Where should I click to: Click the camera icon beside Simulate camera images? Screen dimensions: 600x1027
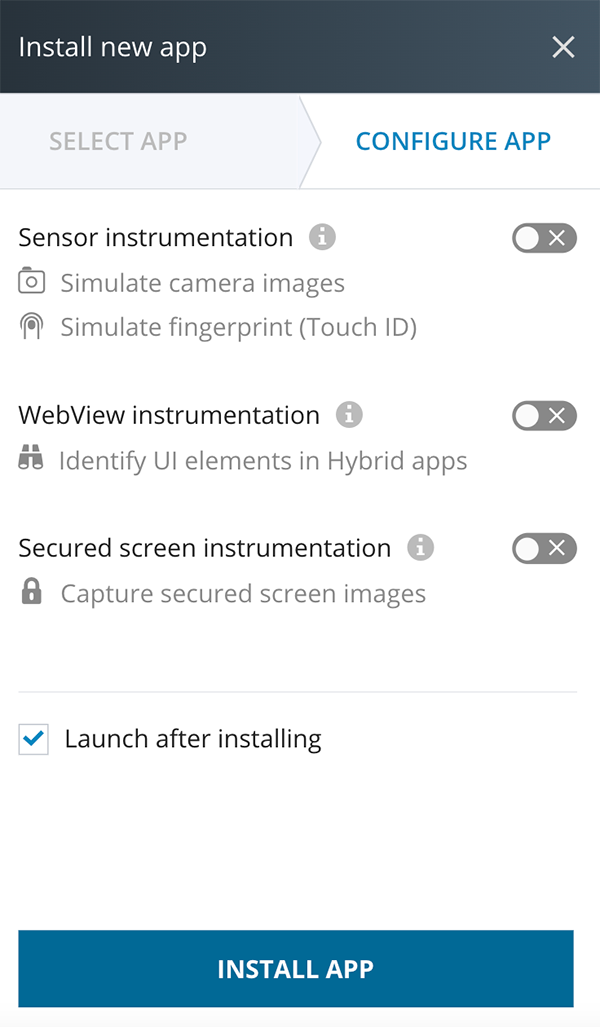pos(31,283)
